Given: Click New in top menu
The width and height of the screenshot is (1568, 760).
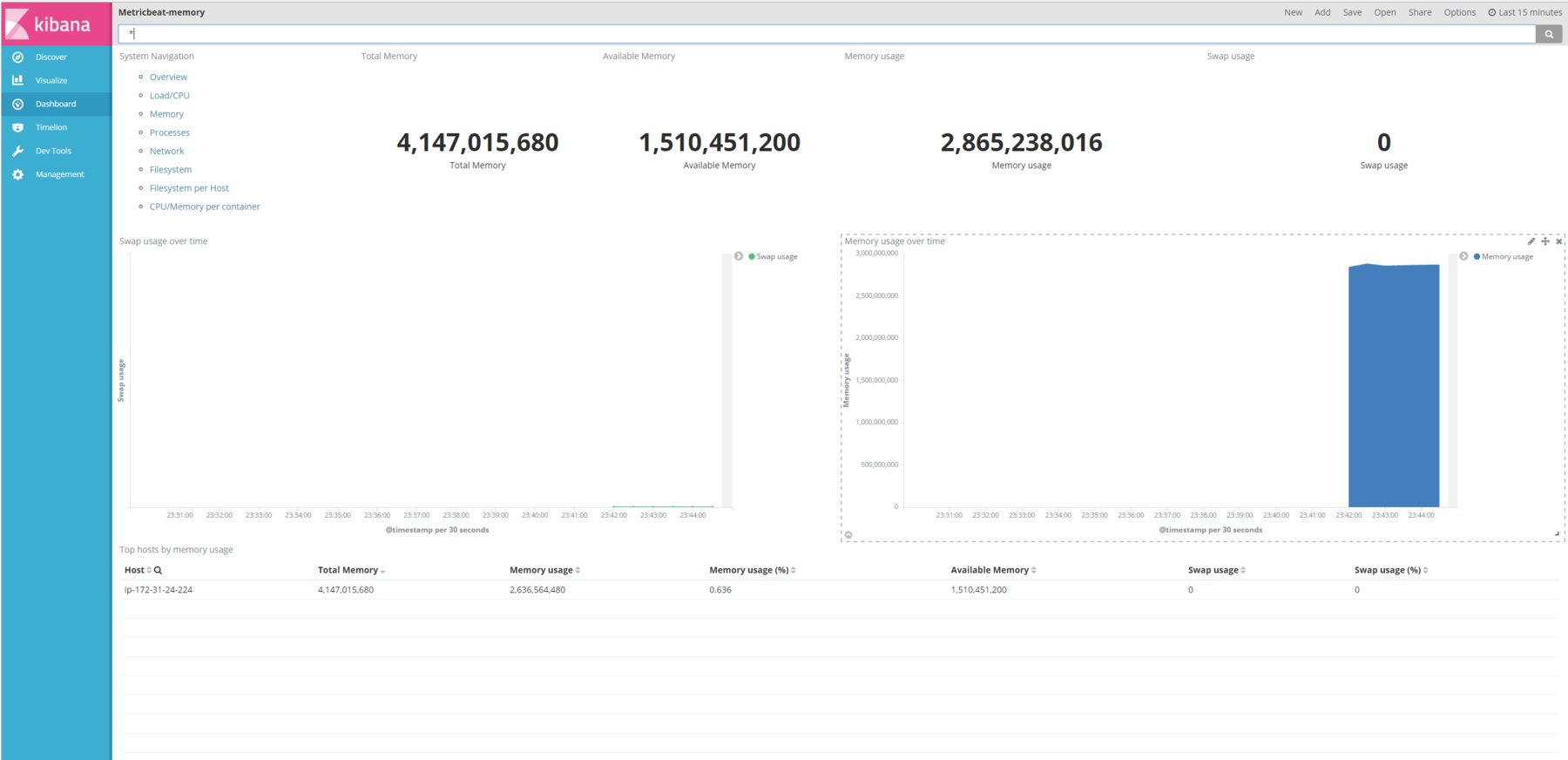Looking at the screenshot, I should [x=1293, y=12].
